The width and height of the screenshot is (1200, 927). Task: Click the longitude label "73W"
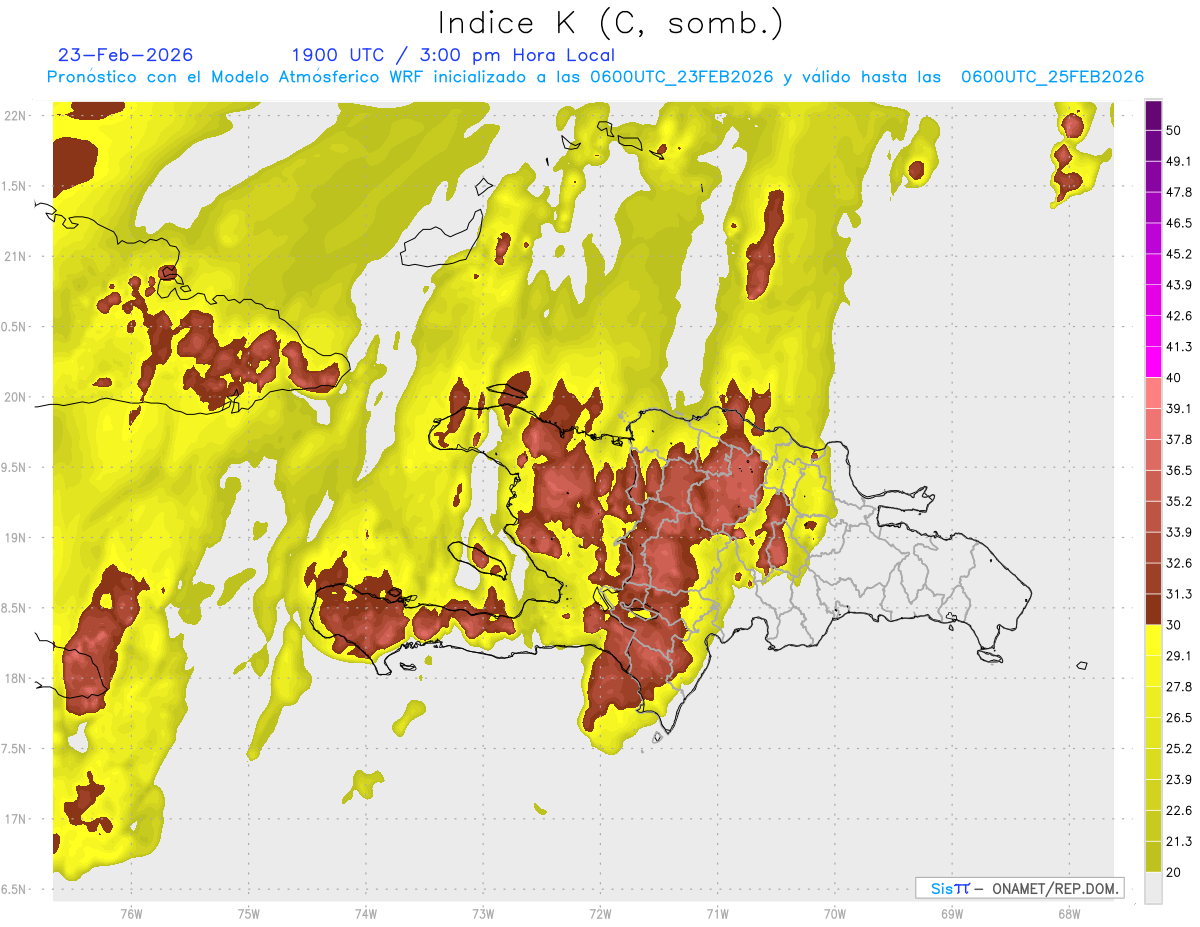click(483, 914)
